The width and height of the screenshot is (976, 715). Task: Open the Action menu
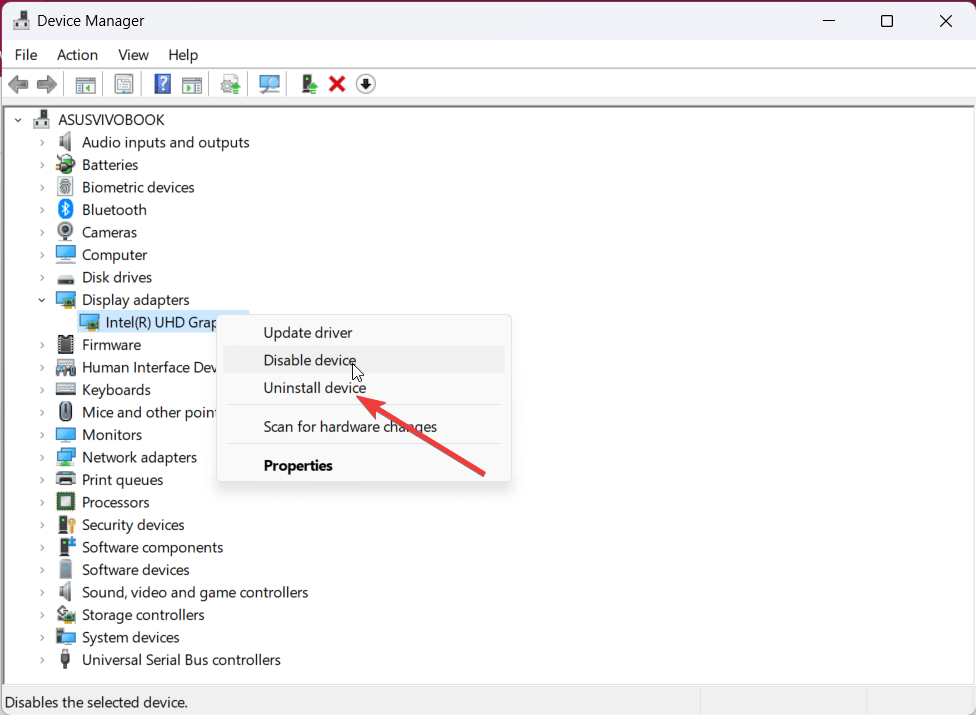pos(77,55)
